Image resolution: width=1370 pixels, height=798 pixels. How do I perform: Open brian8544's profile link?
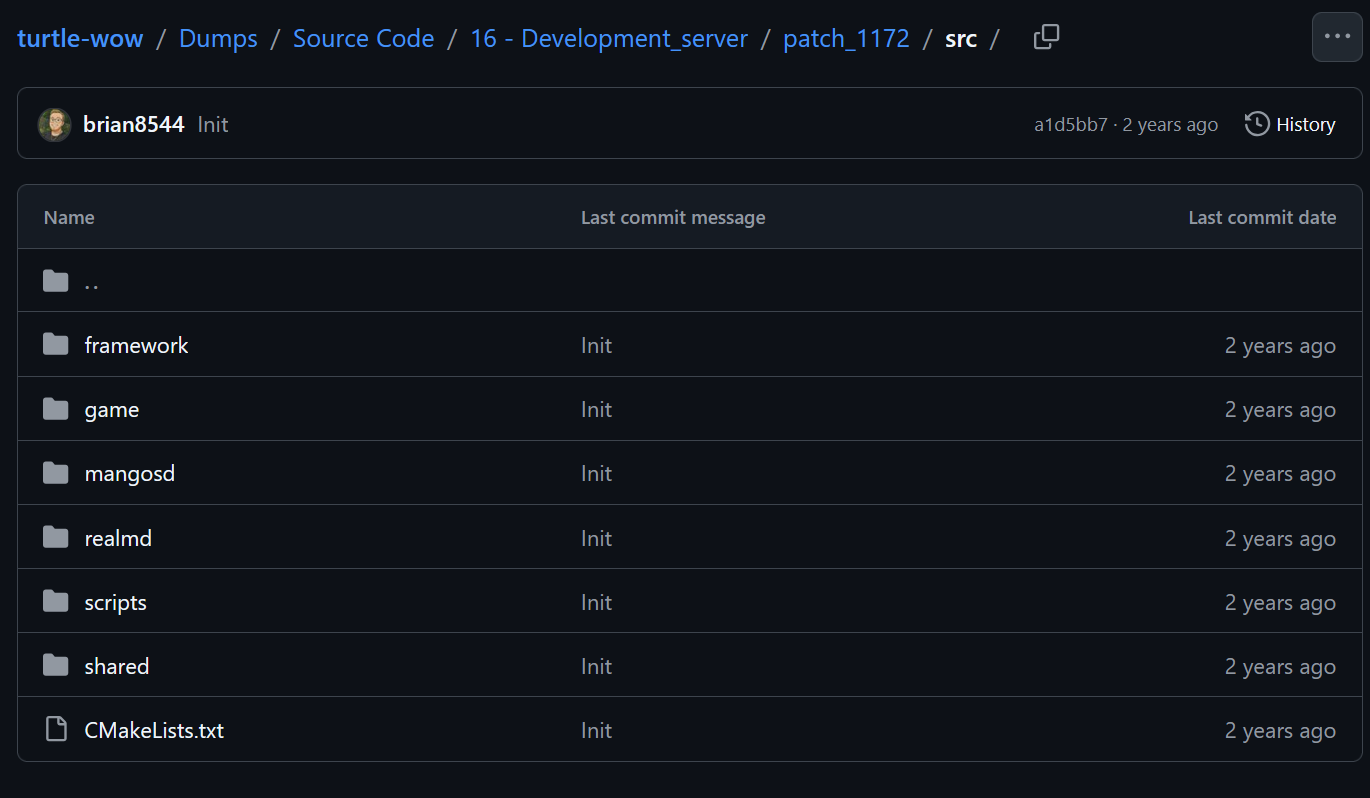tap(134, 124)
